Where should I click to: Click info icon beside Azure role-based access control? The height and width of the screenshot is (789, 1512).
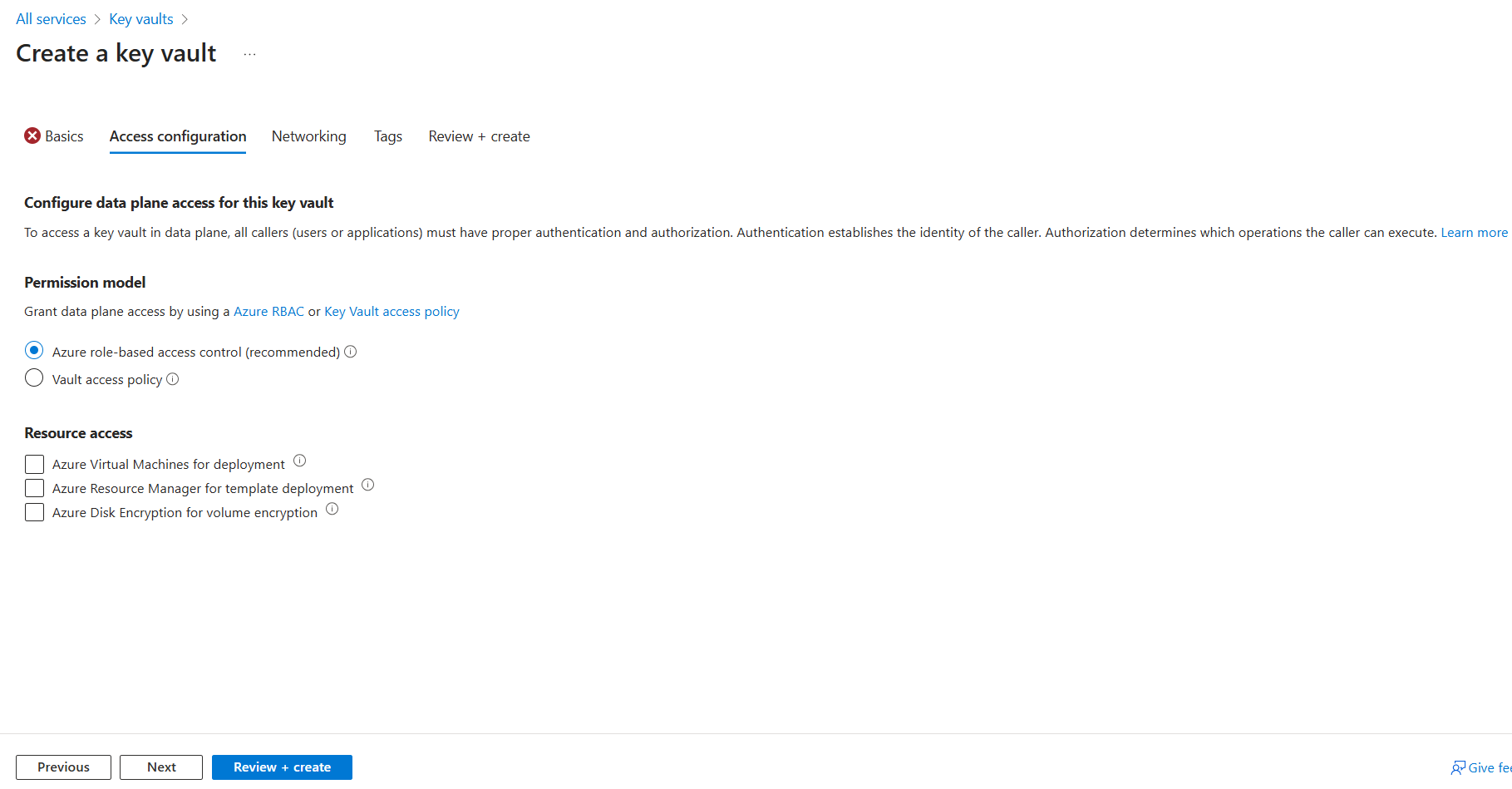click(351, 352)
